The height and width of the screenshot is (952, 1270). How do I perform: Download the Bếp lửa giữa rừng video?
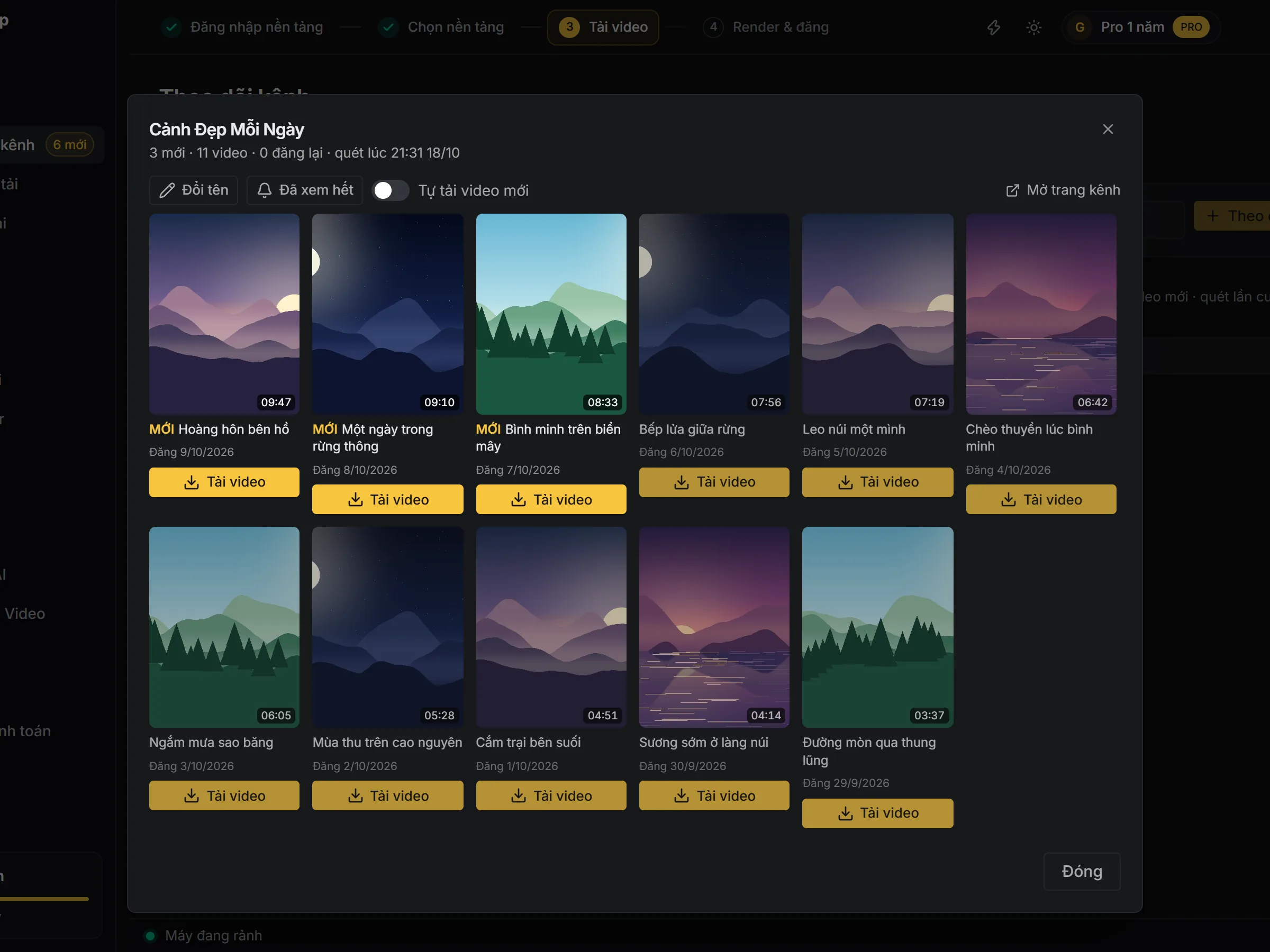(714, 482)
